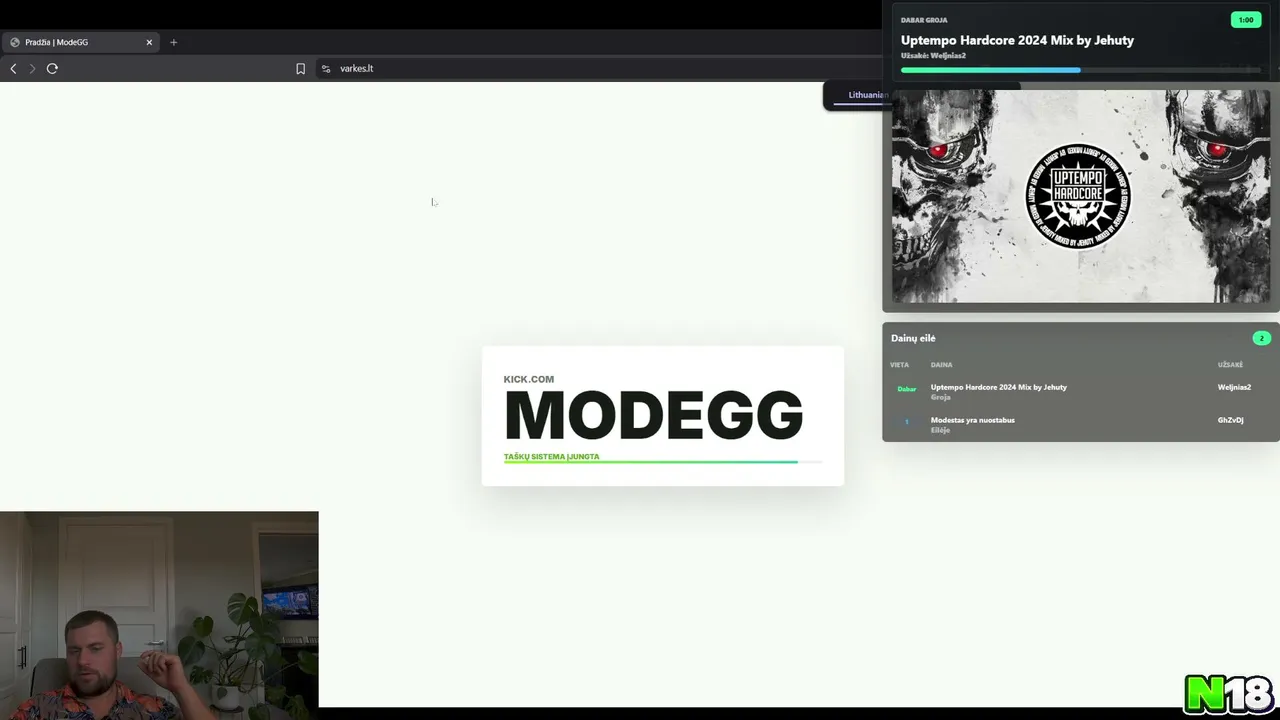The width and height of the screenshot is (1280, 720).
Task: Go back using the browser back arrow
Action: click(13, 68)
